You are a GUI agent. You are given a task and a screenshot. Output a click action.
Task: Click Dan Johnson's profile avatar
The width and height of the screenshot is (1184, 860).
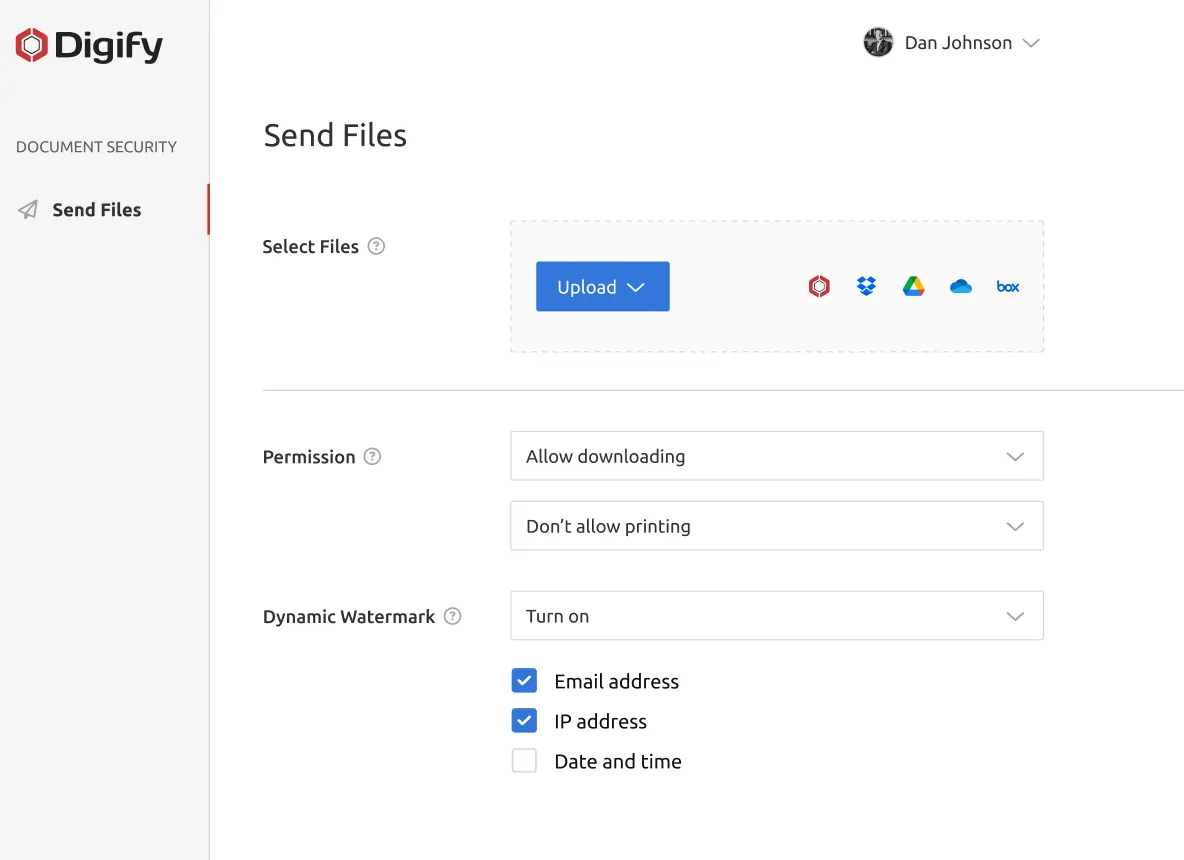click(878, 43)
